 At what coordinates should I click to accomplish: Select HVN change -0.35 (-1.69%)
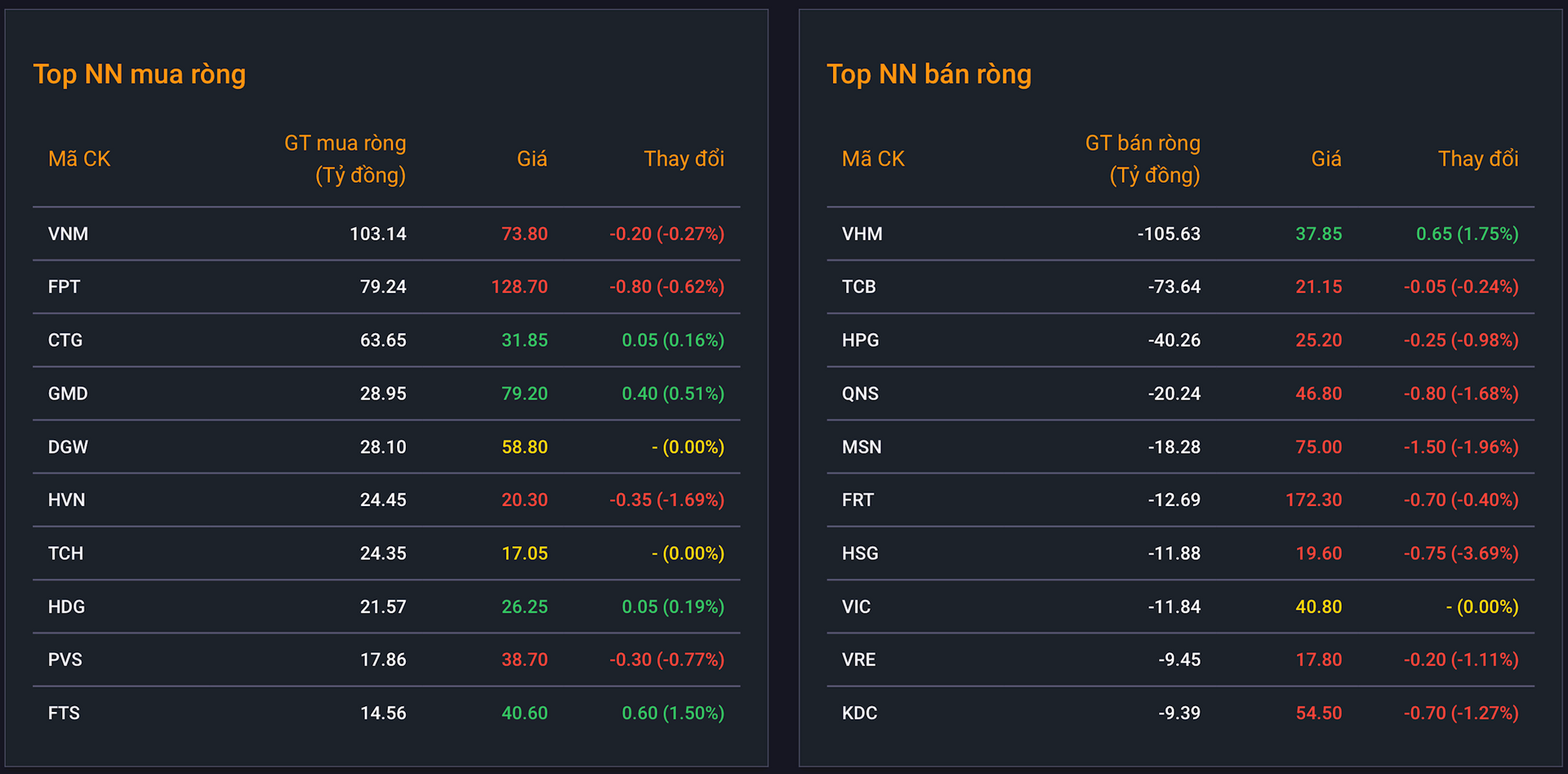(x=666, y=500)
